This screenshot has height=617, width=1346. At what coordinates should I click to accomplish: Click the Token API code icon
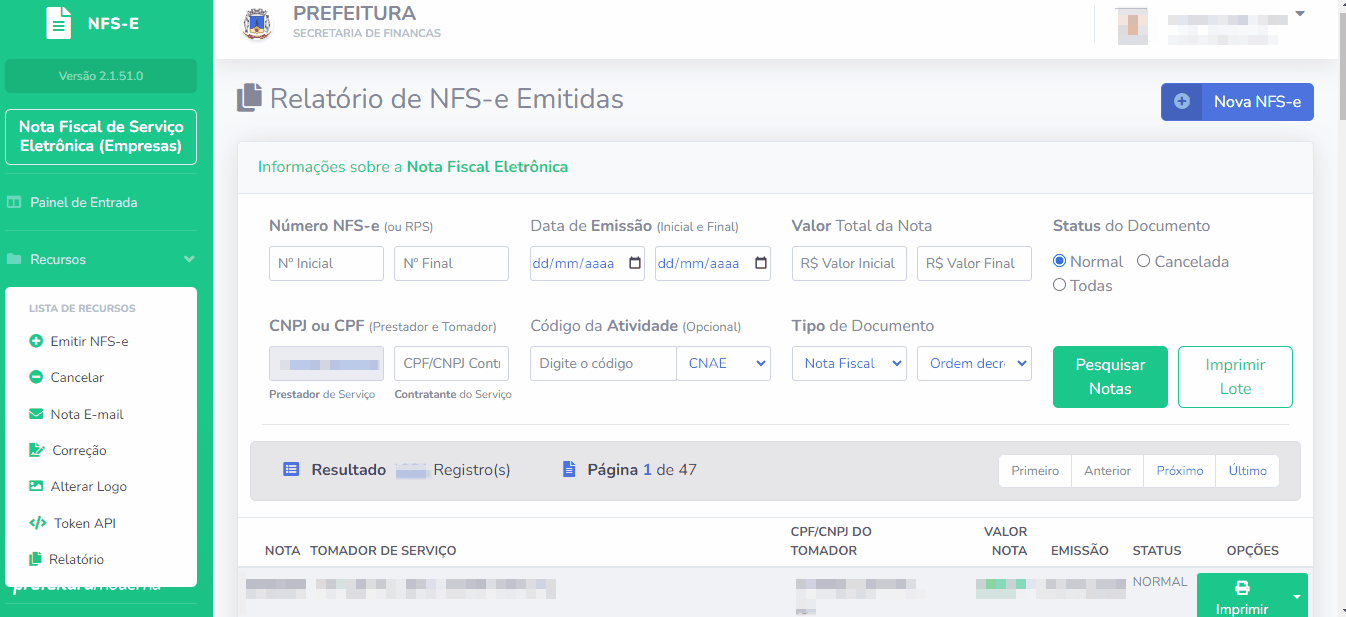pyautogui.click(x=37, y=523)
